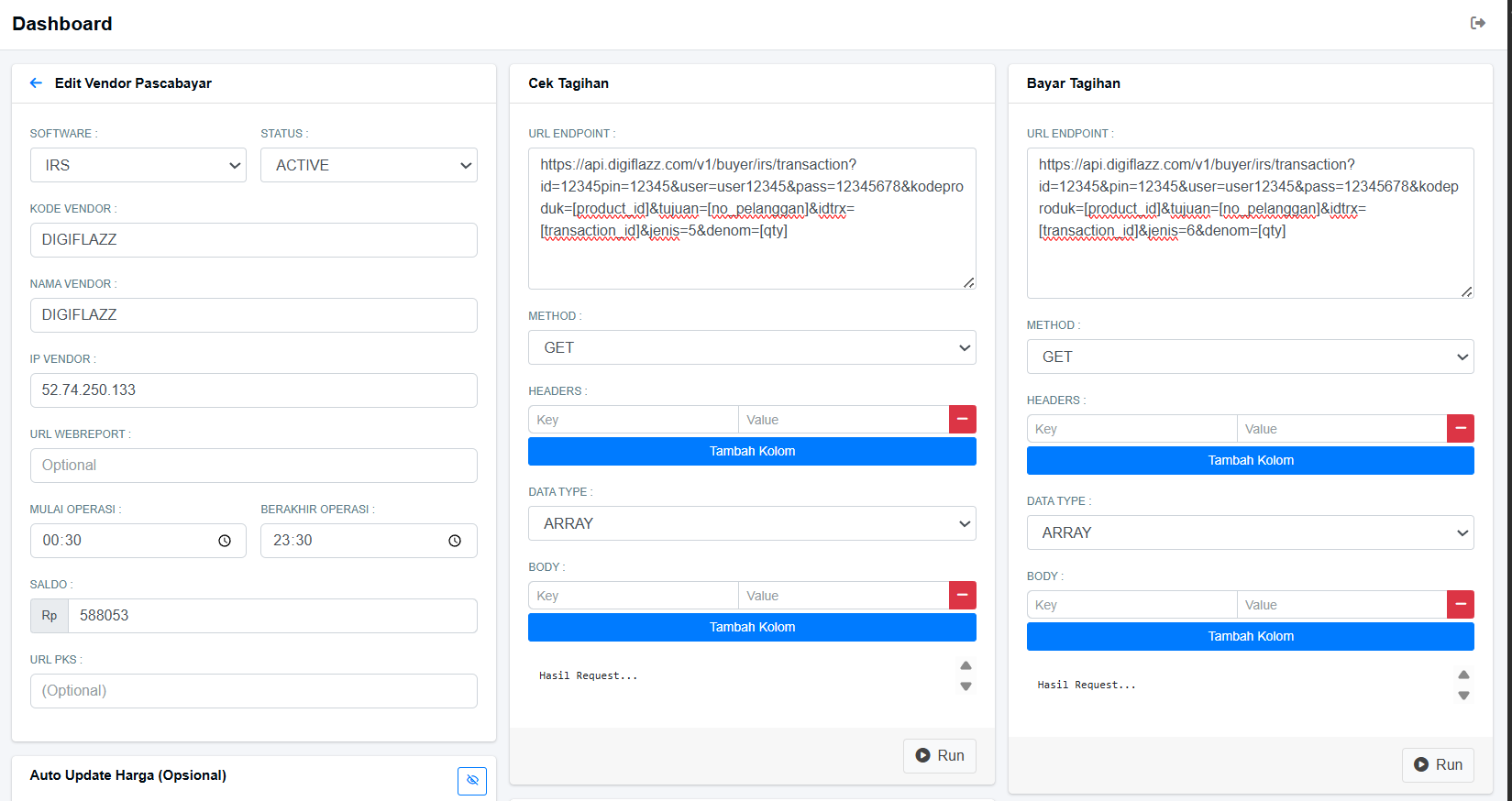
Task: Expand the Status dropdown set to ACTIVE
Action: tap(369, 166)
